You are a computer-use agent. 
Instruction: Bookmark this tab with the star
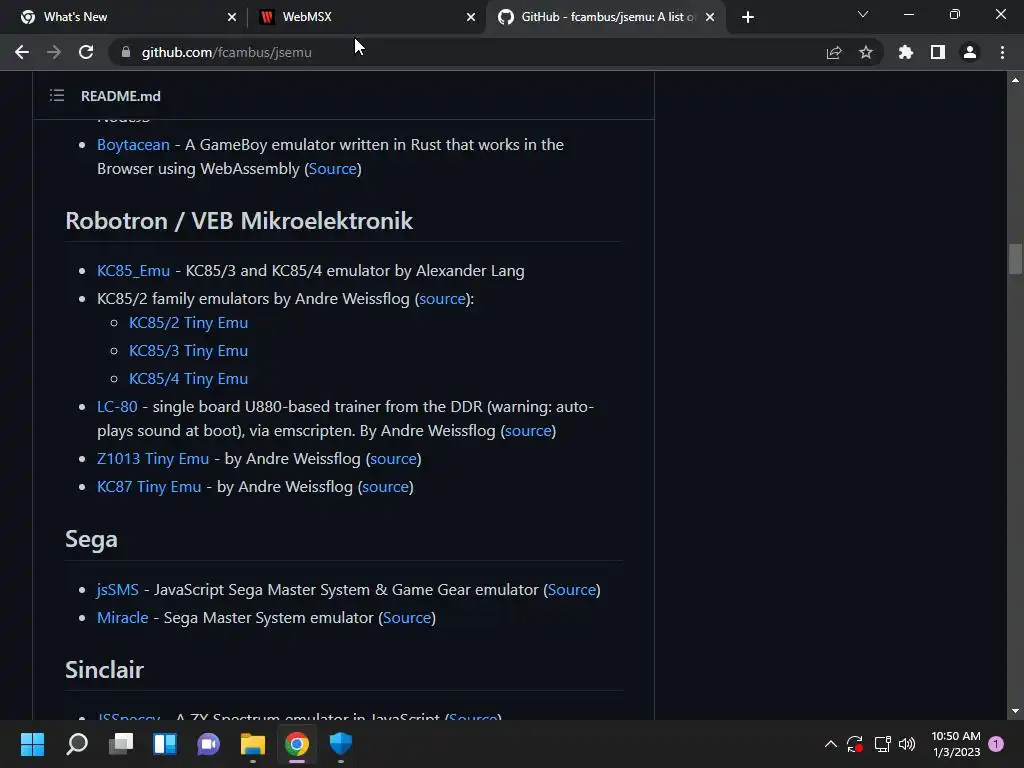pos(866,52)
